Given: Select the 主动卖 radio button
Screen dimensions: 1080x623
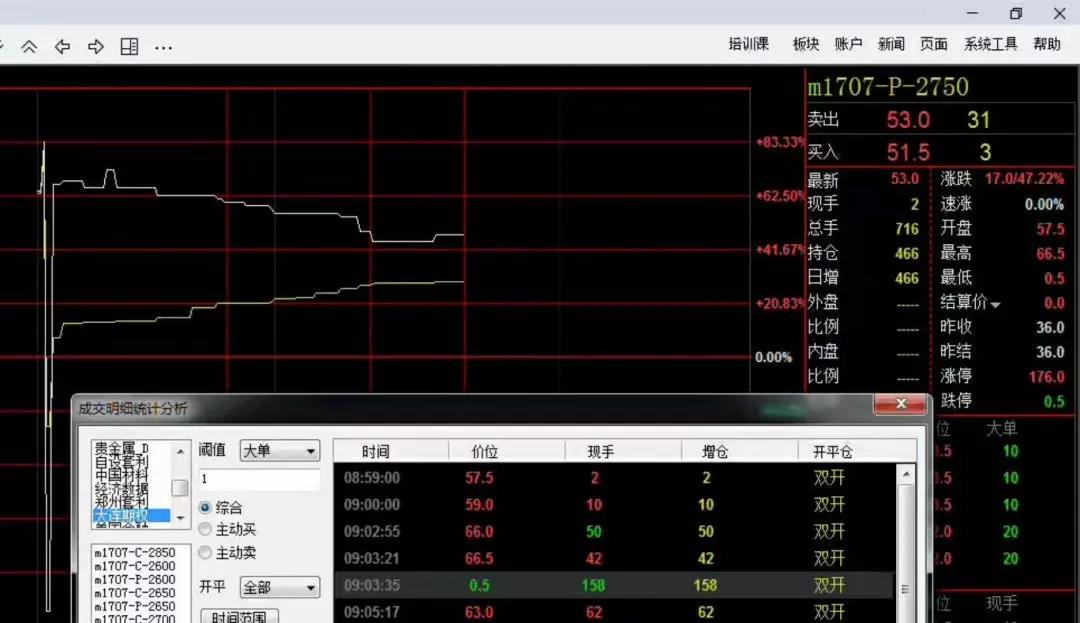Looking at the screenshot, I should (x=206, y=552).
